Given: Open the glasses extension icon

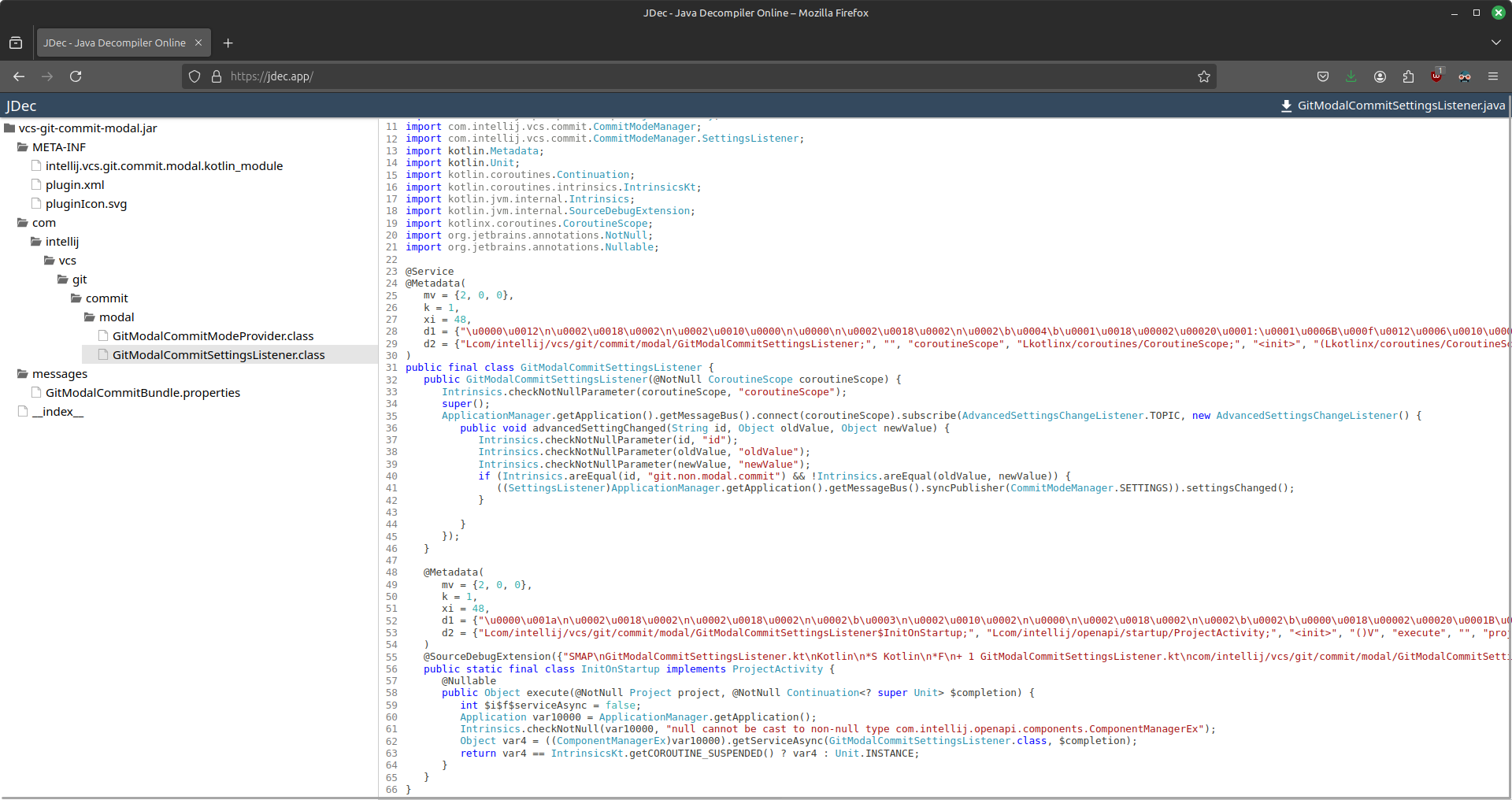Looking at the screenshot, I should 1465,76.
